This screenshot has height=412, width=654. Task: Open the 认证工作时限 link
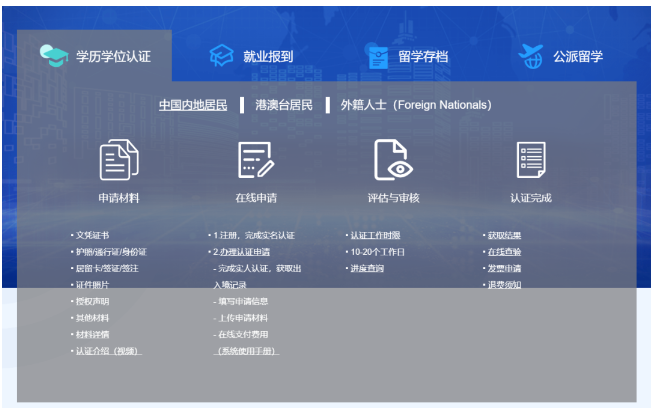(375, 235)
